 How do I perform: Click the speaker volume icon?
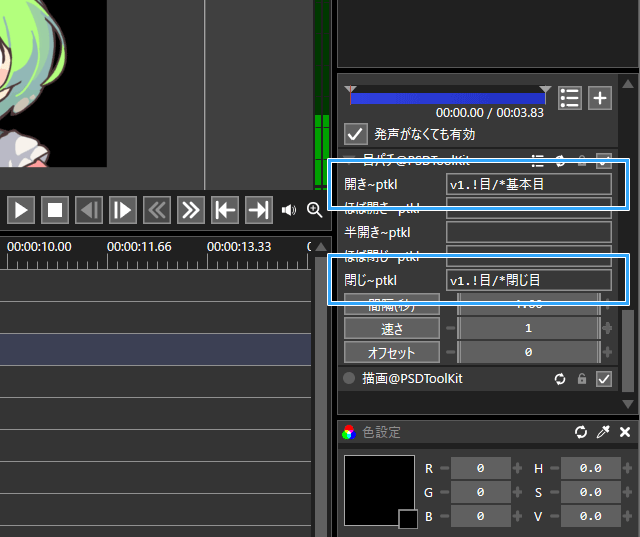[289, 210]
